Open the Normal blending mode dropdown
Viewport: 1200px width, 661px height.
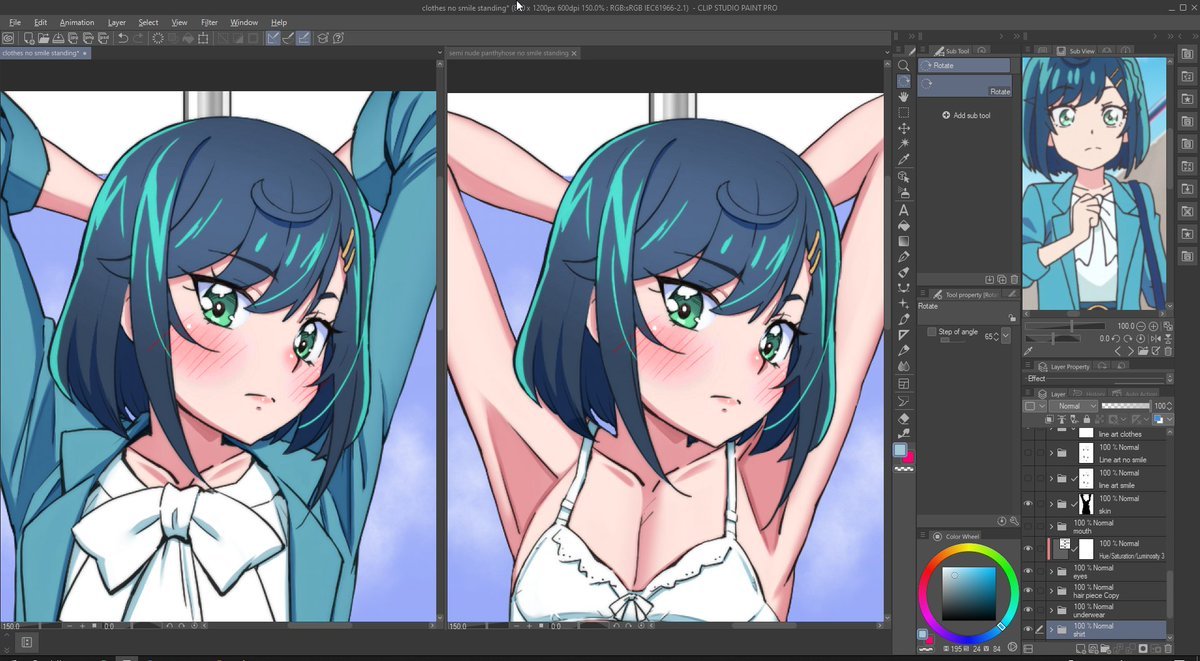(x=1073, y=407)
